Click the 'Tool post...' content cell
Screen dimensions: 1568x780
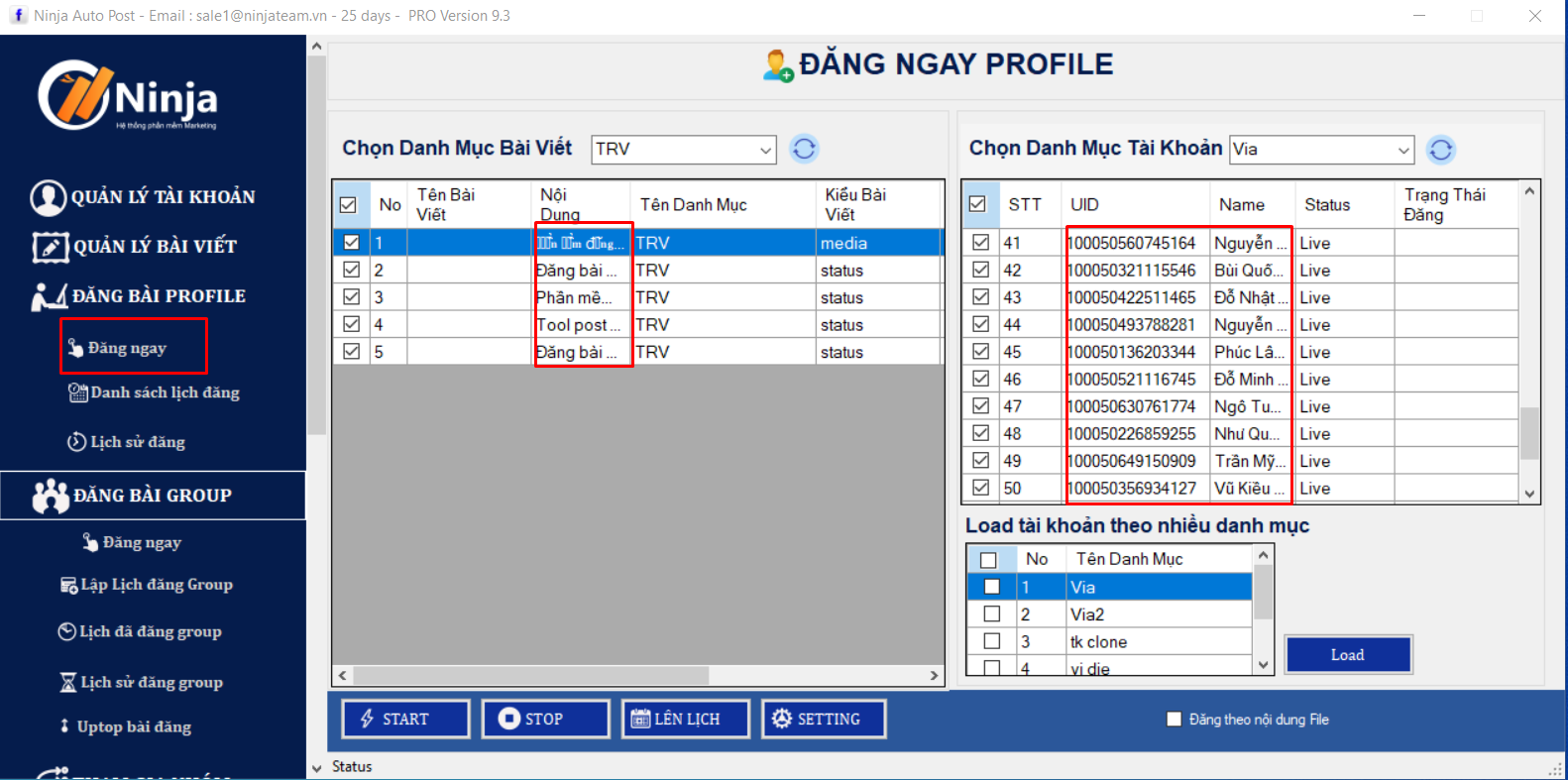coord(581,324)
